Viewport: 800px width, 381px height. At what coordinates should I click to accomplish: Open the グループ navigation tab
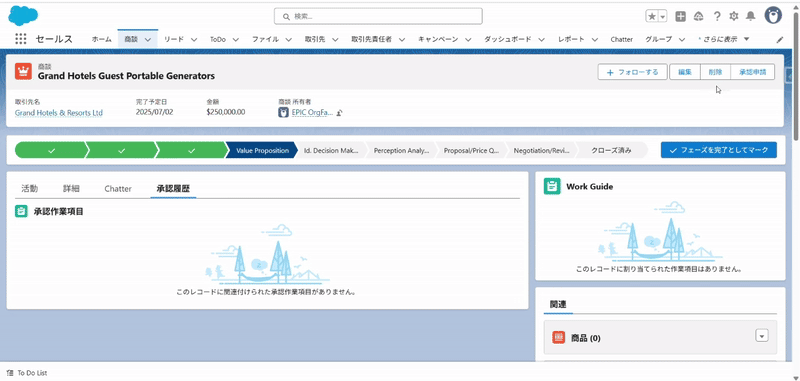[658, 39]
